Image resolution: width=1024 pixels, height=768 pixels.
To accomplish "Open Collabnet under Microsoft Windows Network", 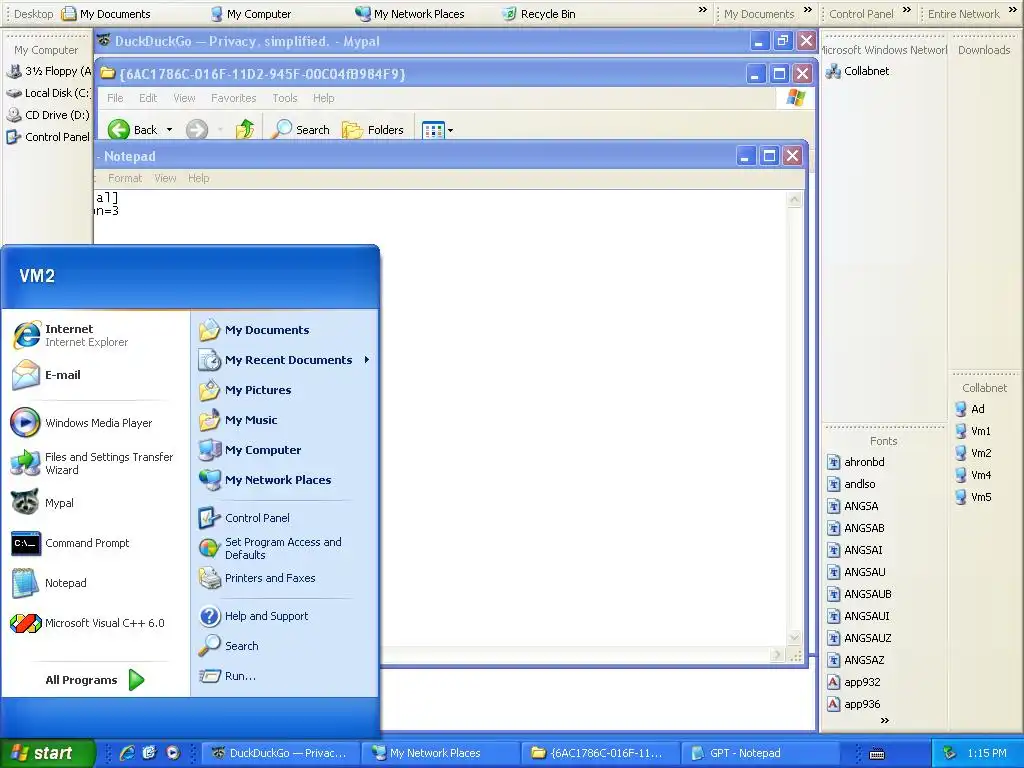I will [x=857, y=71].
